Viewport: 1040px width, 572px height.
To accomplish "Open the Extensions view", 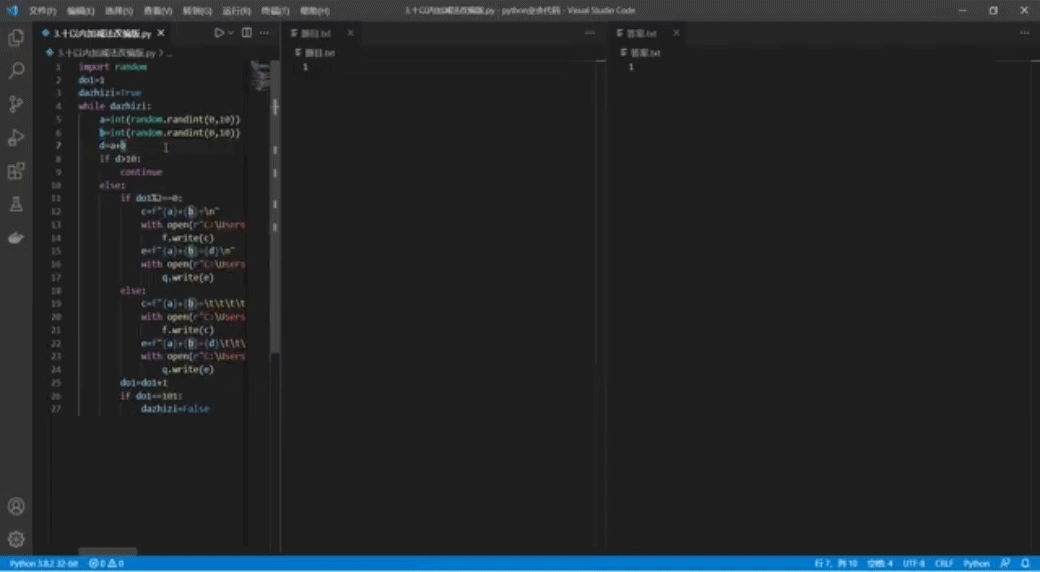I will tap(16, 171).
